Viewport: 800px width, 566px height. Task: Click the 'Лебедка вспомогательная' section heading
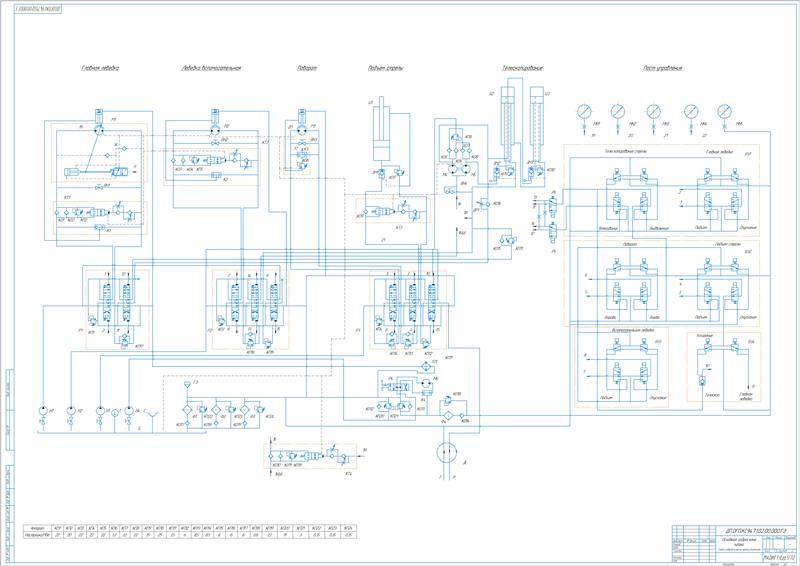coord(211,68)
